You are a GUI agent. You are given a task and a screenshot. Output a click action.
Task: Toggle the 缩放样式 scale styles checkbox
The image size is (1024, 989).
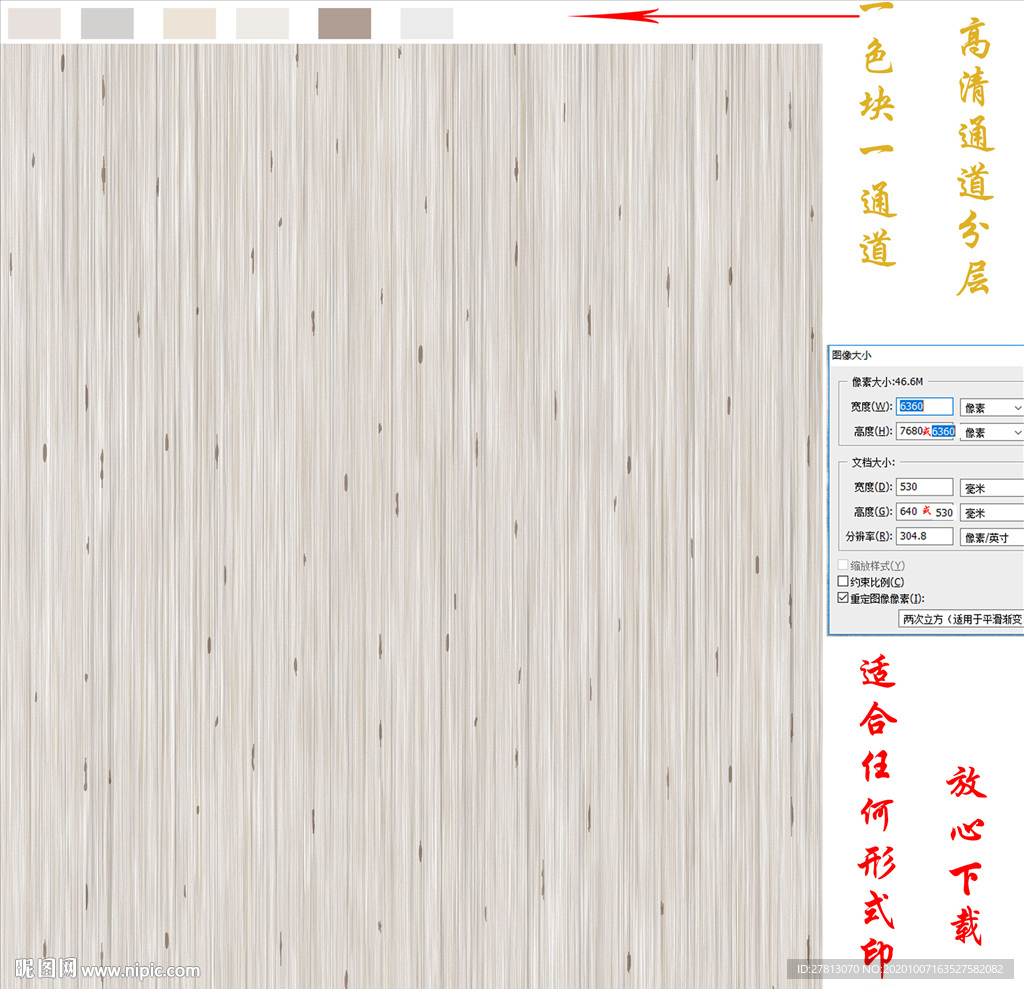tap(843, 565)
